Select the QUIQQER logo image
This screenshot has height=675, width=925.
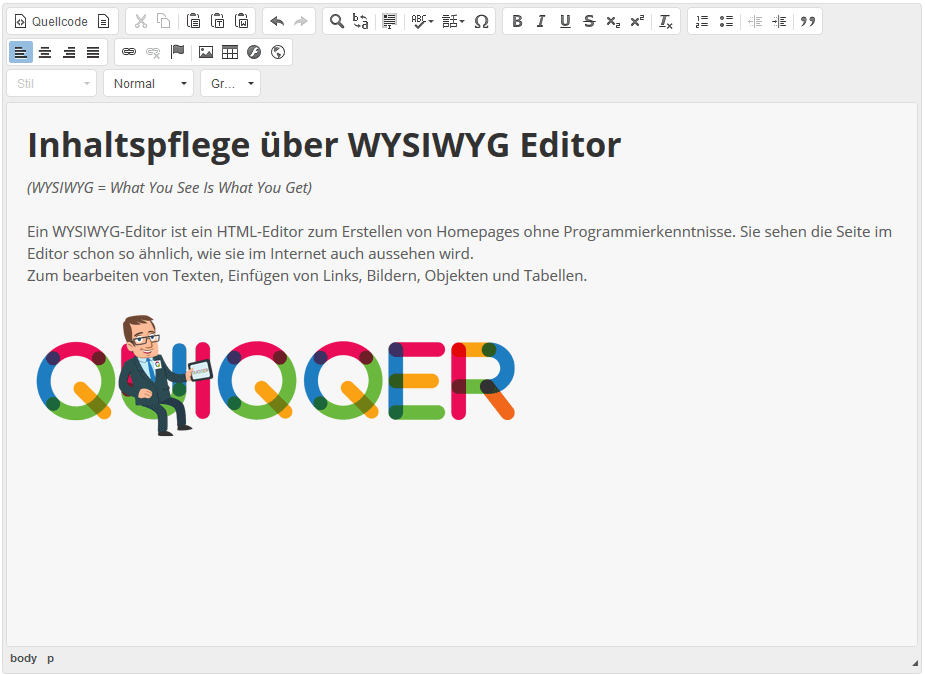click(x=276, y=375)
